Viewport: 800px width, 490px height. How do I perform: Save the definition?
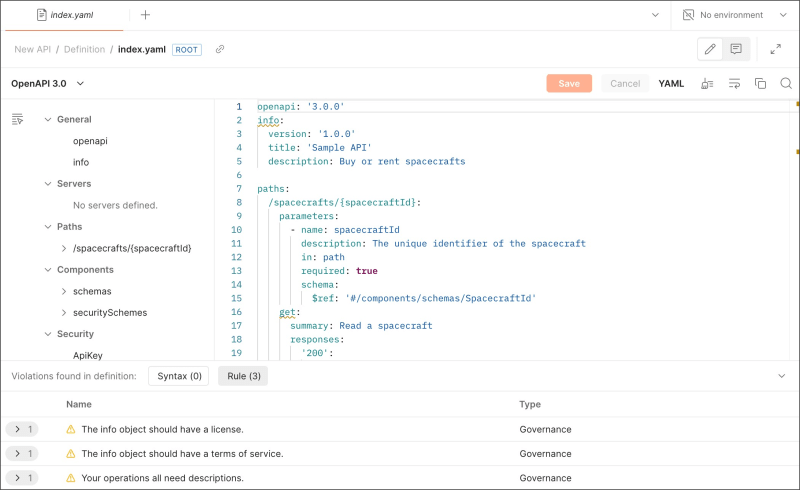pos(569,84)
